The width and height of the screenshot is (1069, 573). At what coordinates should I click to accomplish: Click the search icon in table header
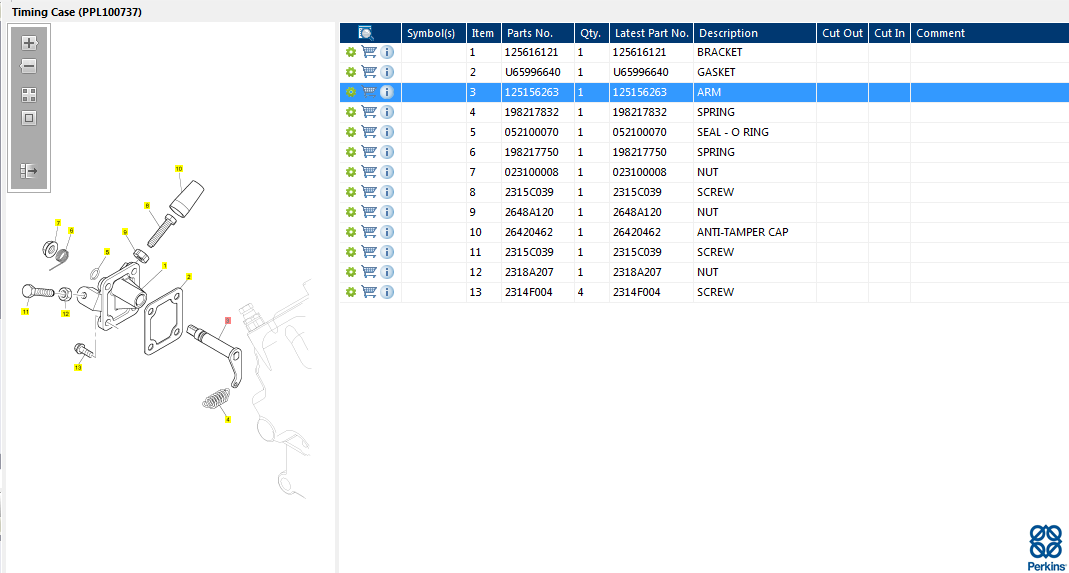click(366, 33)
